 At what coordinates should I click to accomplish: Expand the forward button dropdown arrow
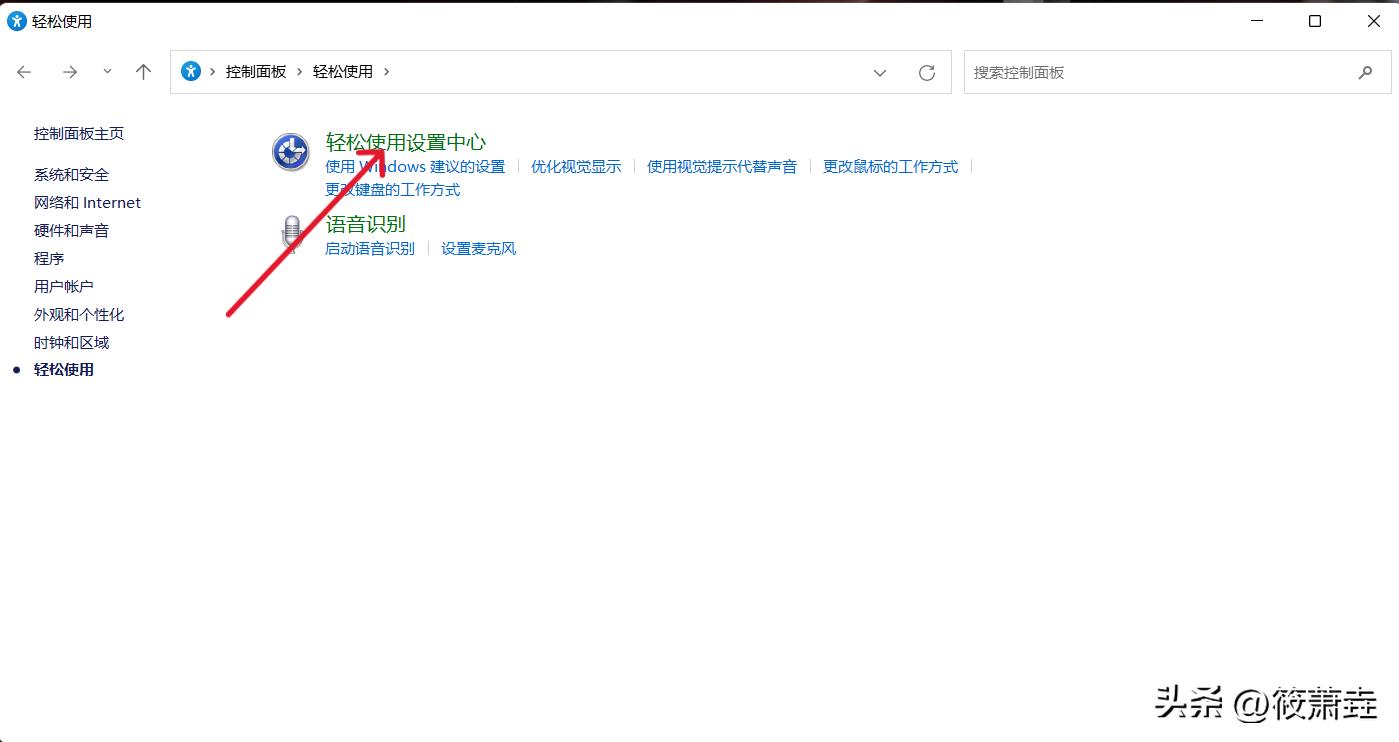[x=107, y=71]
